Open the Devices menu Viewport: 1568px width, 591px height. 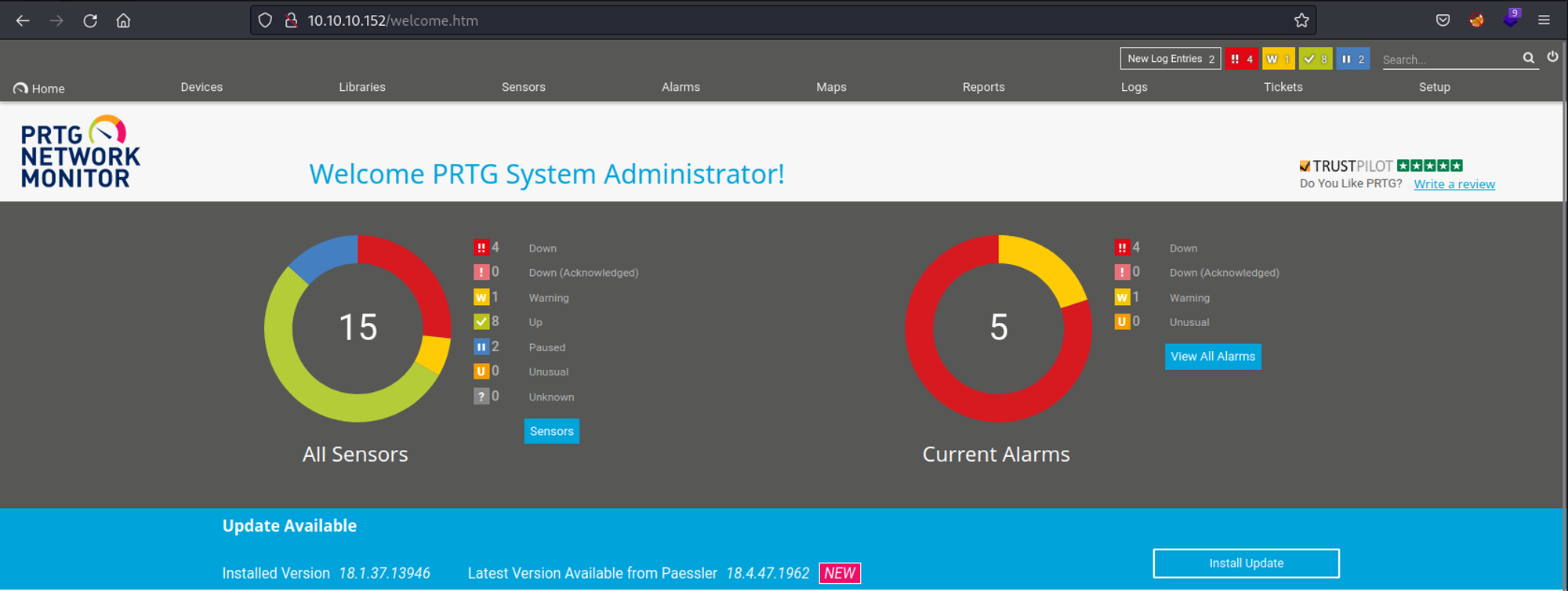tap(201, 87)
